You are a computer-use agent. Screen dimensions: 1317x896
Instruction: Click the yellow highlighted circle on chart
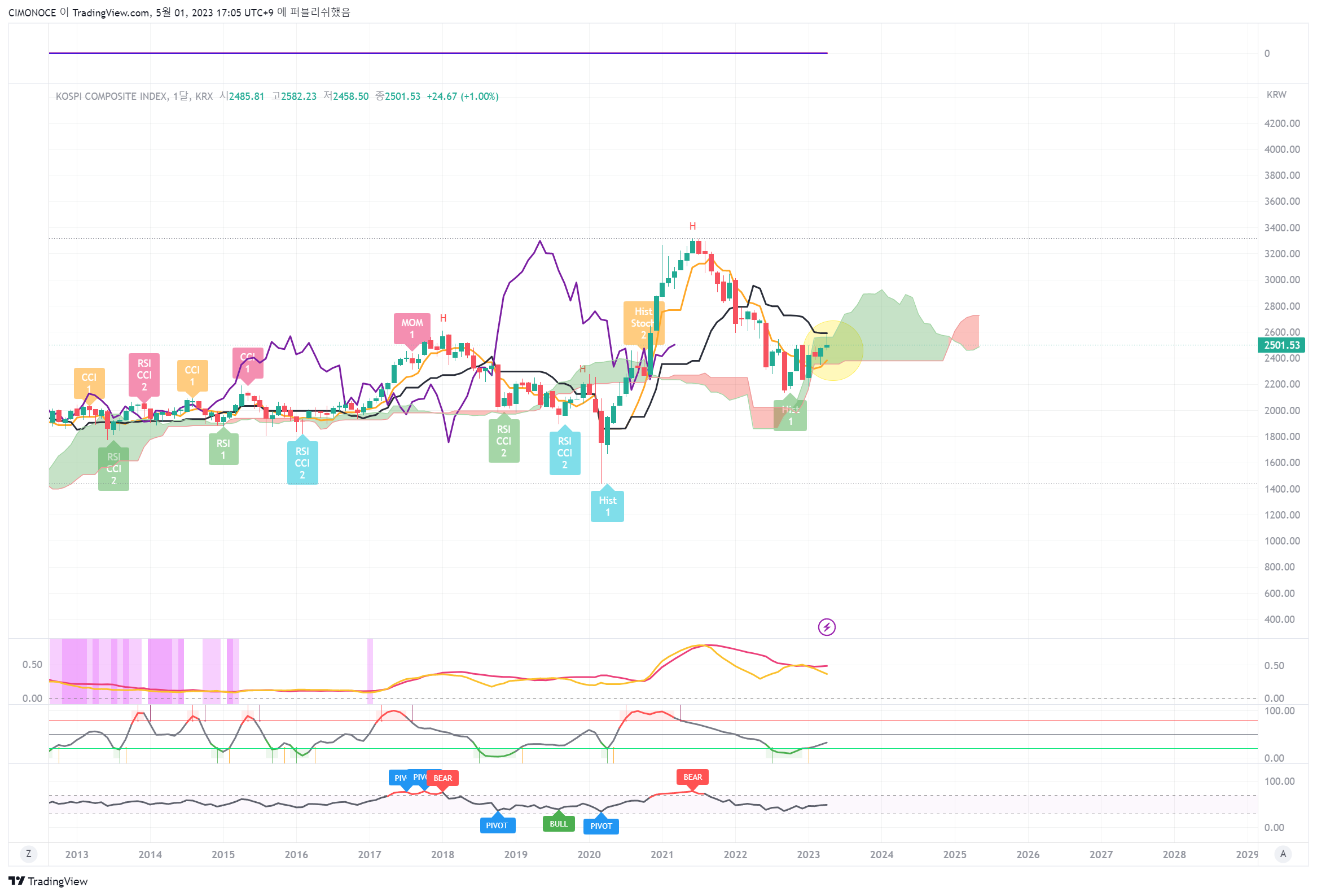point(832,350)
